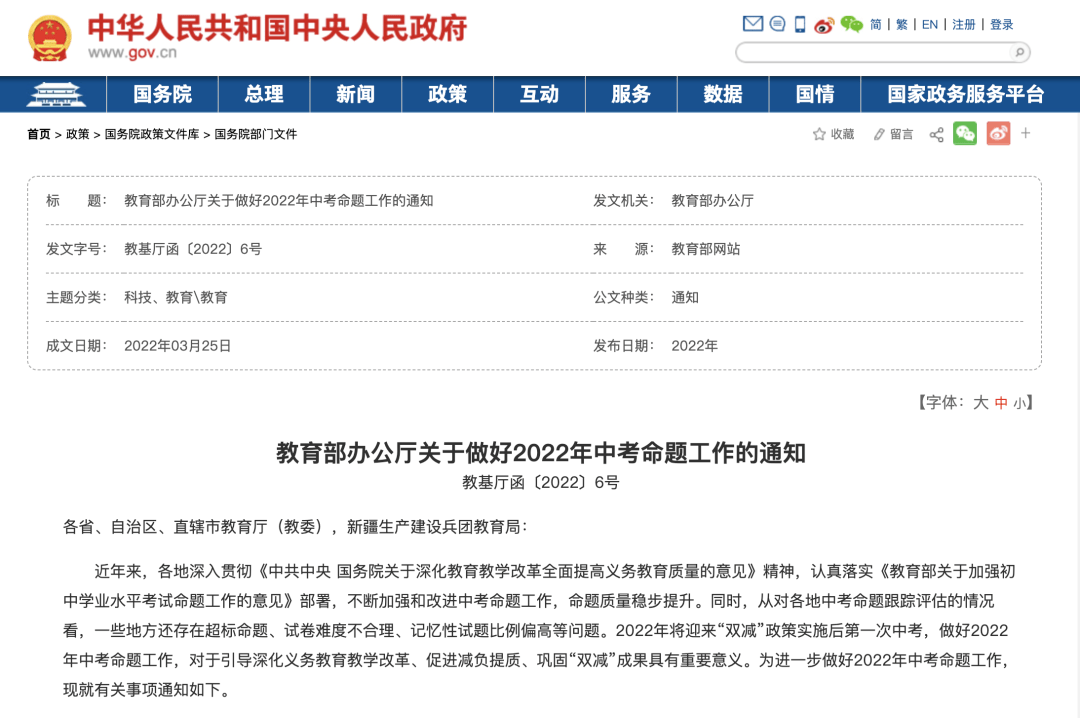Click the pencil 留言 comment icon
The image size is (1080, 718).
point(893,134)
